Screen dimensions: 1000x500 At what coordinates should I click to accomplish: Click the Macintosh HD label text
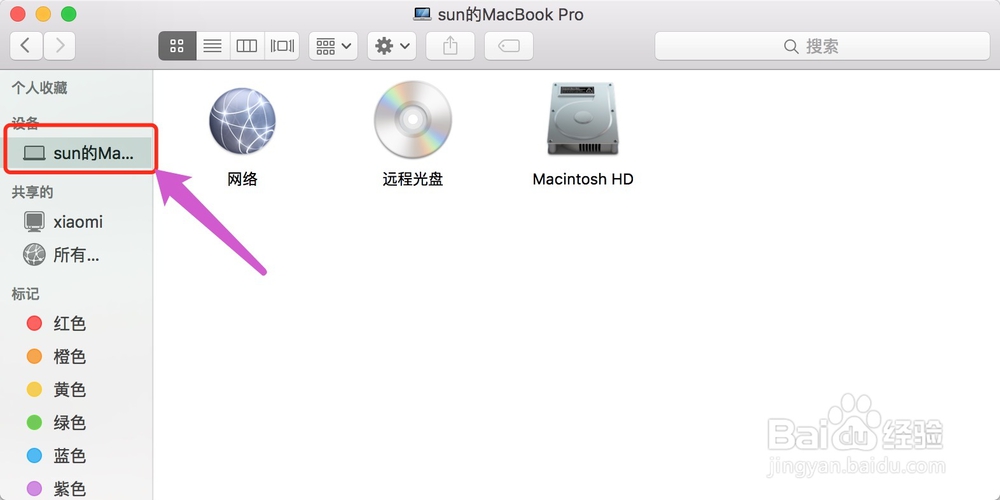click(583, 179)
